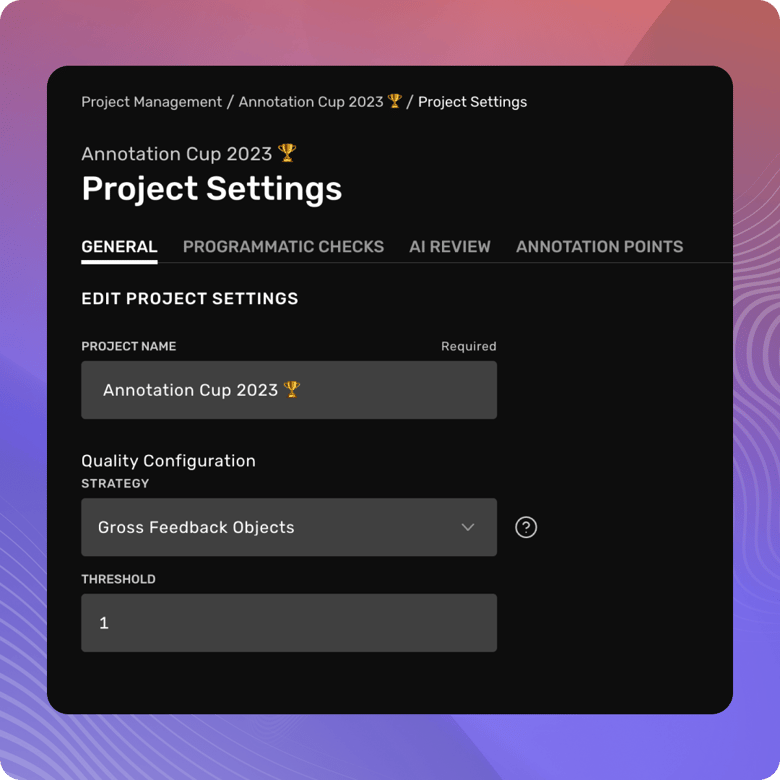Image resolution: width=780 pixels, height=780 pixels.
Task: Click the Strategy help question mark icon
Action: [526, 527]
